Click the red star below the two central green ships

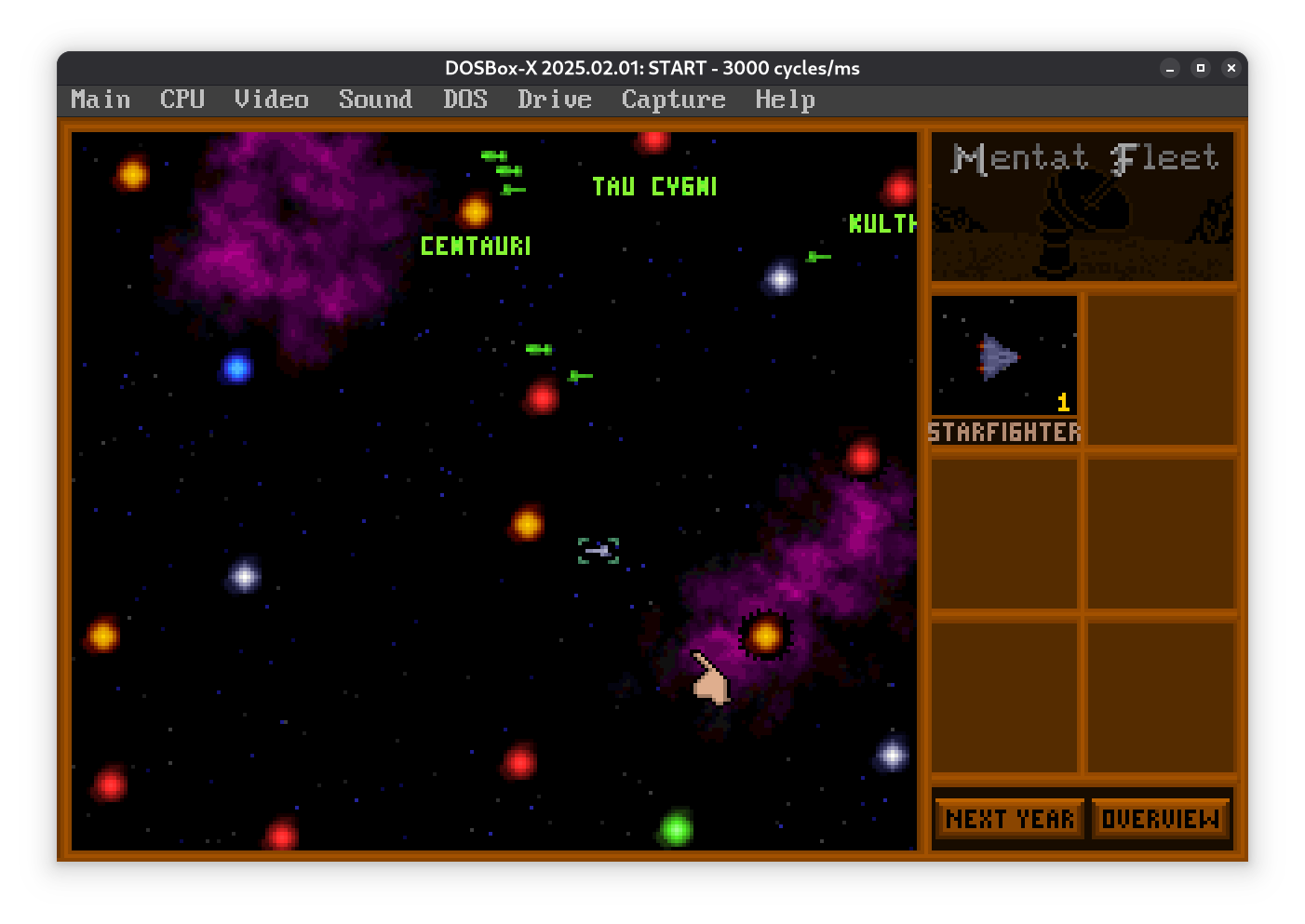(542, 398)
